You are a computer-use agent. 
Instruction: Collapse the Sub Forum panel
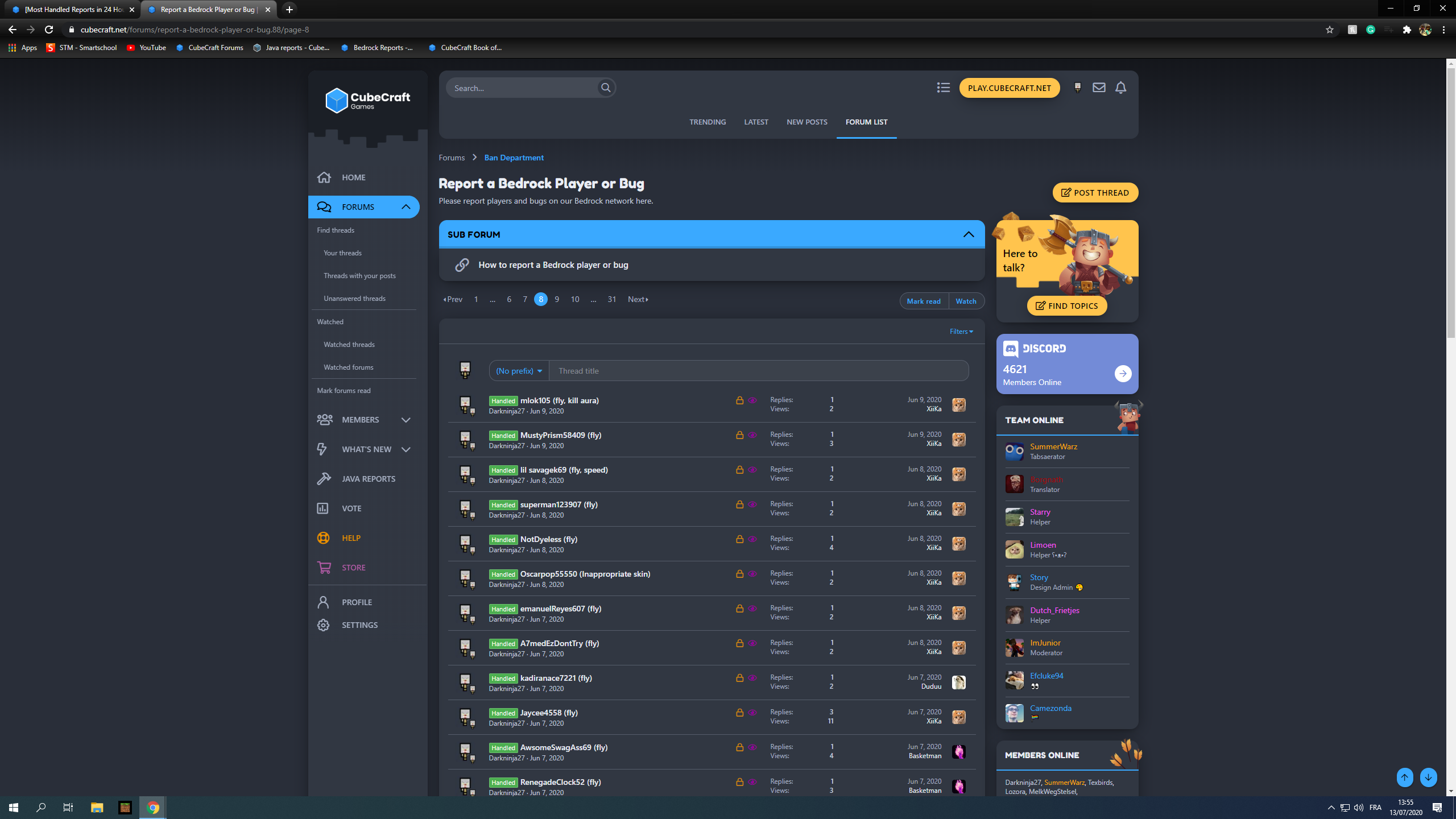968,234
